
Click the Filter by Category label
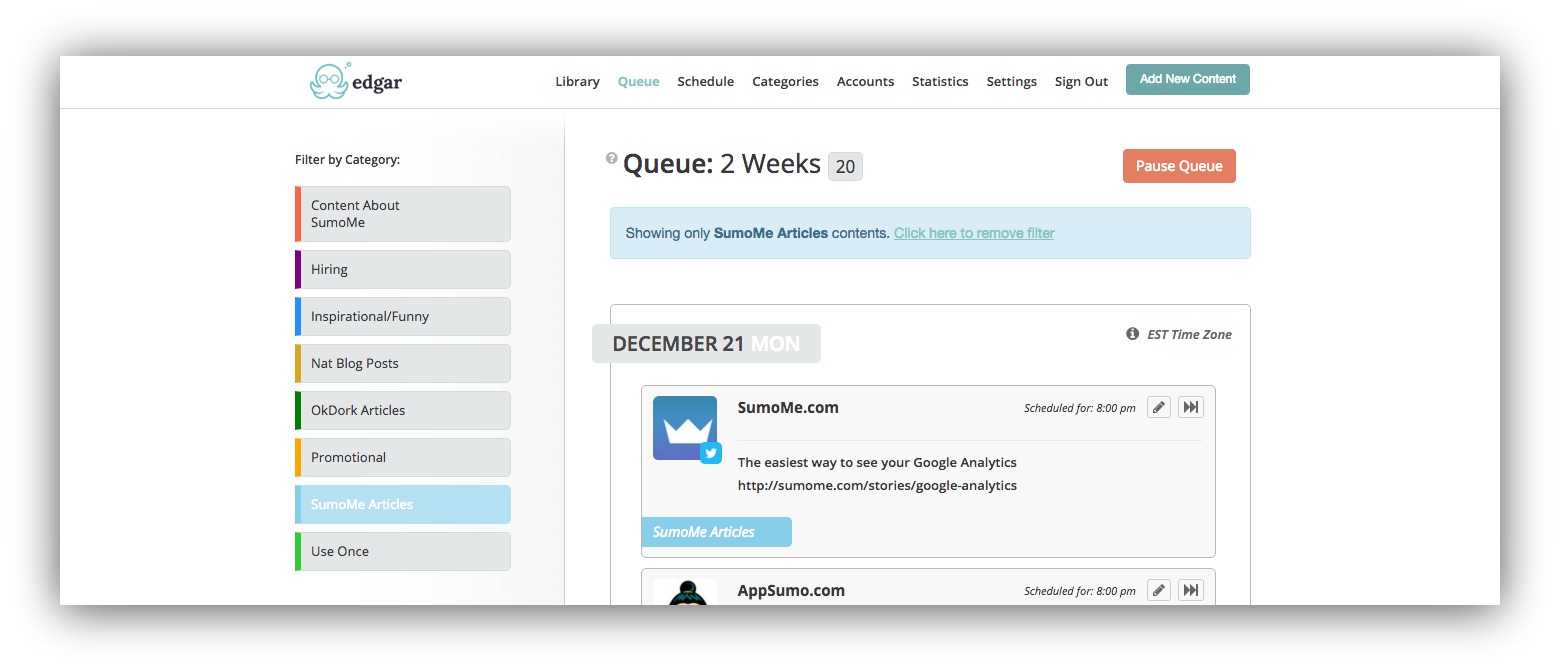tap(347, 159)
